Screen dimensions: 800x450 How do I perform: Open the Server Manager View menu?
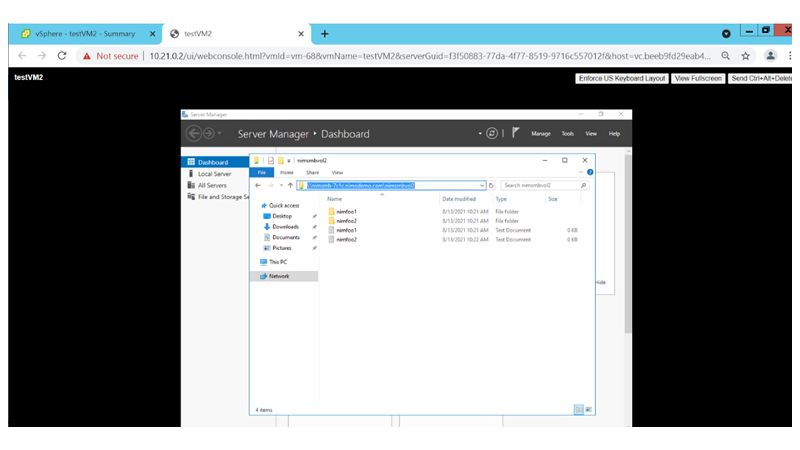[591, 134]
